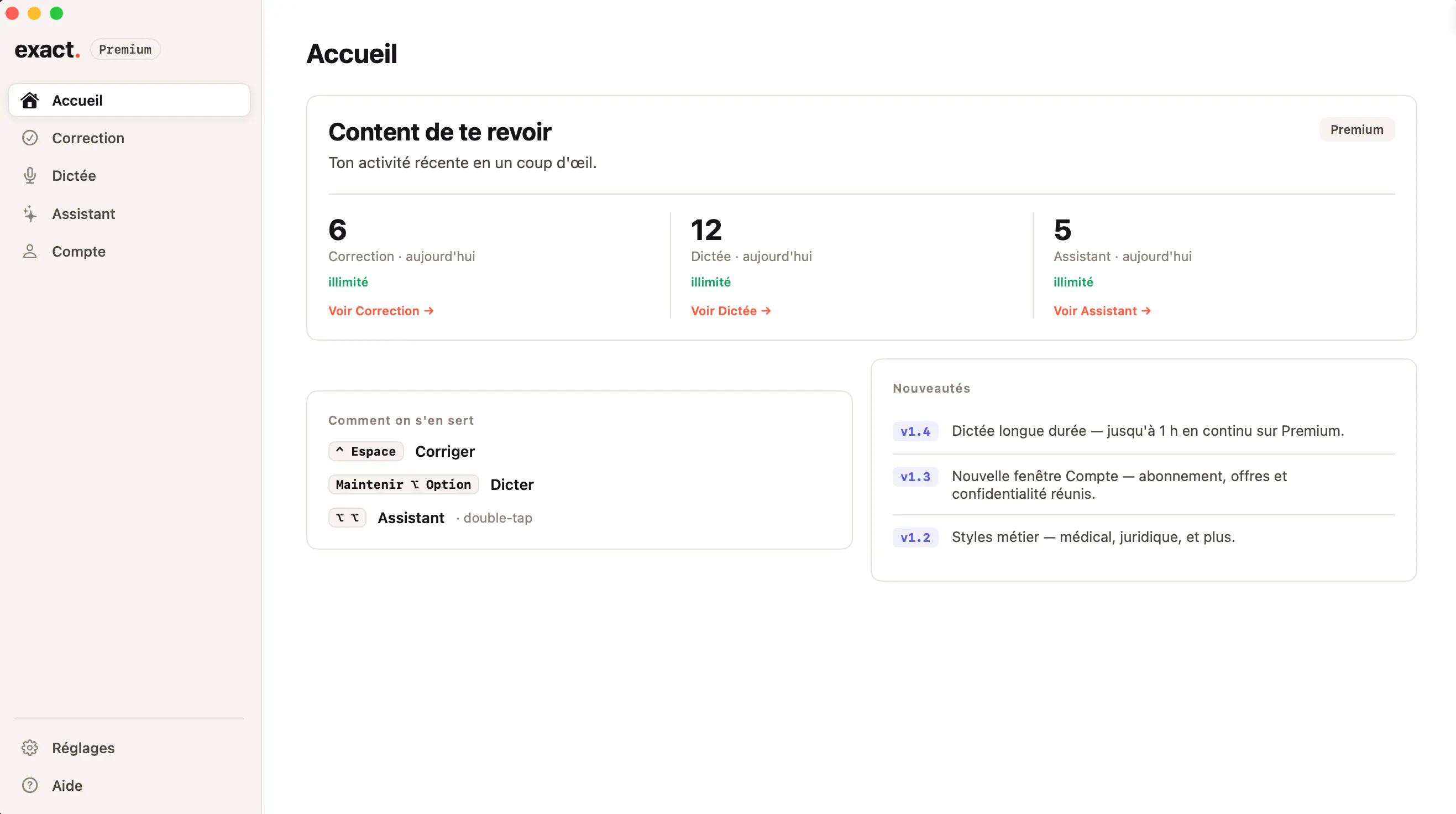Close the window with the red button
The image size is (1456, 814).
tap(12, 13)
